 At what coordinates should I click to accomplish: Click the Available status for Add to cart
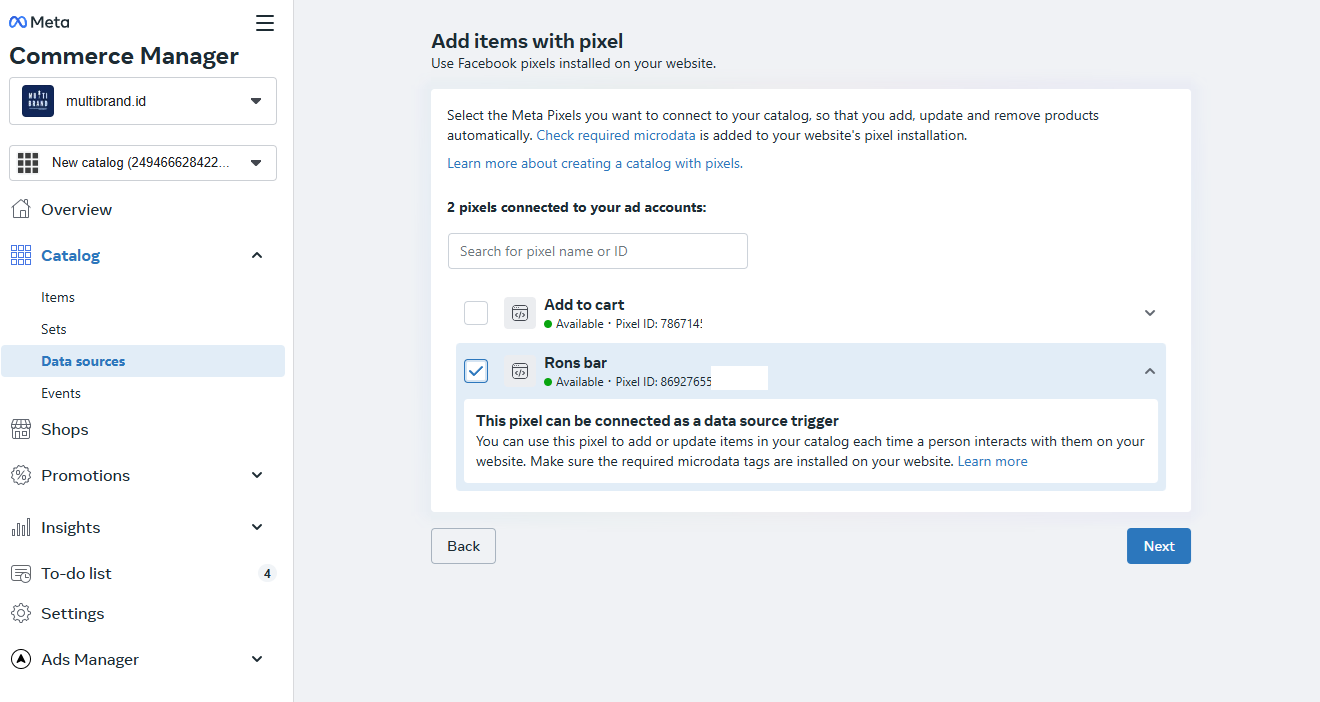574,324
